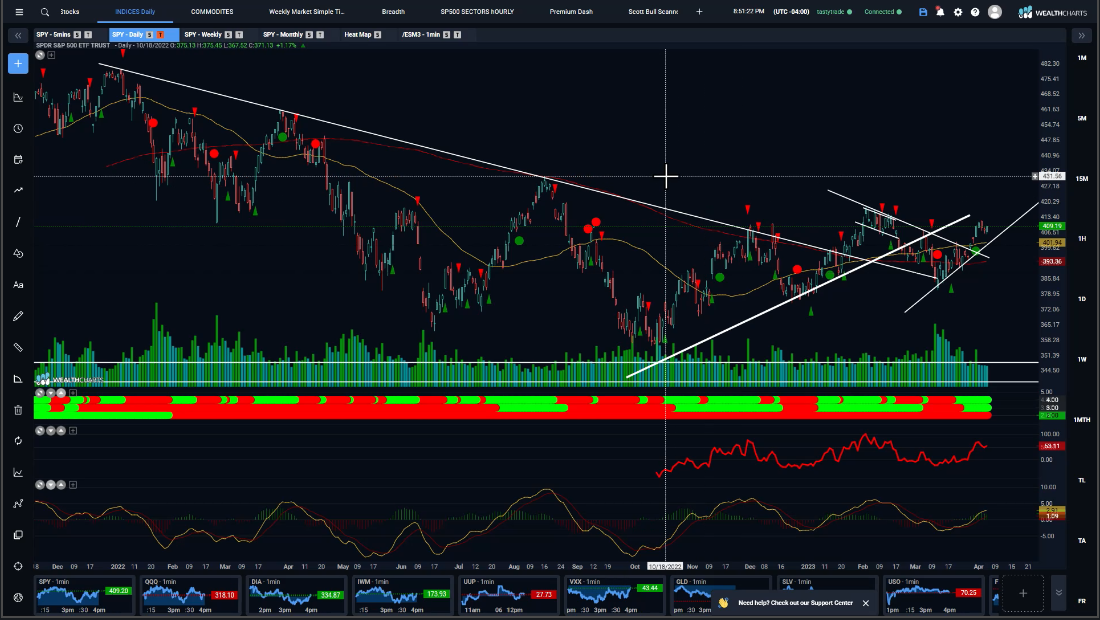The image size is (1100, 620).
Task: Toggle the S badge on SPY - Weekly tab
Action: [x=228, y=34]
